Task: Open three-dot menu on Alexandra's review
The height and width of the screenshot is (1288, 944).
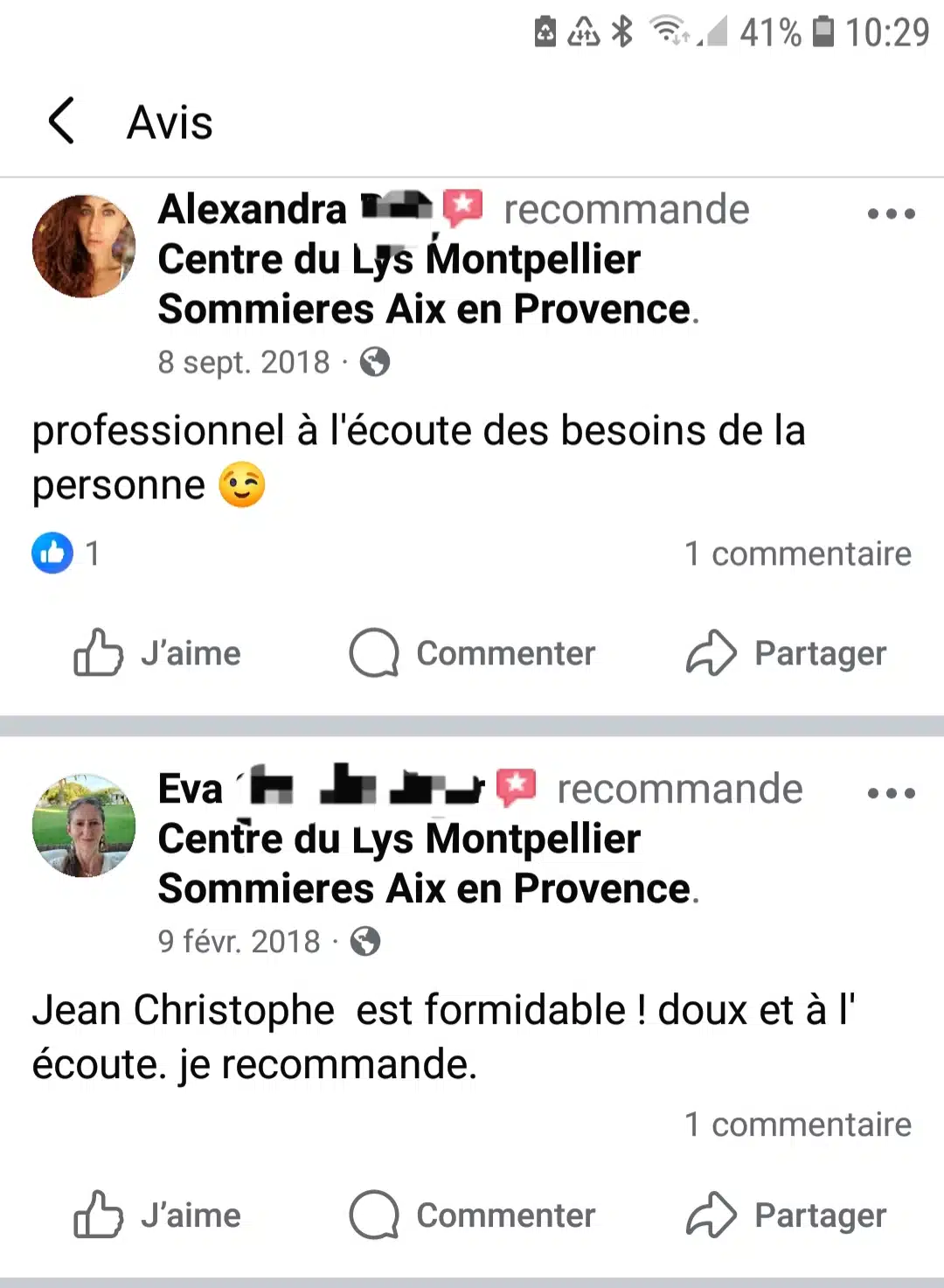Action: pos(891,213)
